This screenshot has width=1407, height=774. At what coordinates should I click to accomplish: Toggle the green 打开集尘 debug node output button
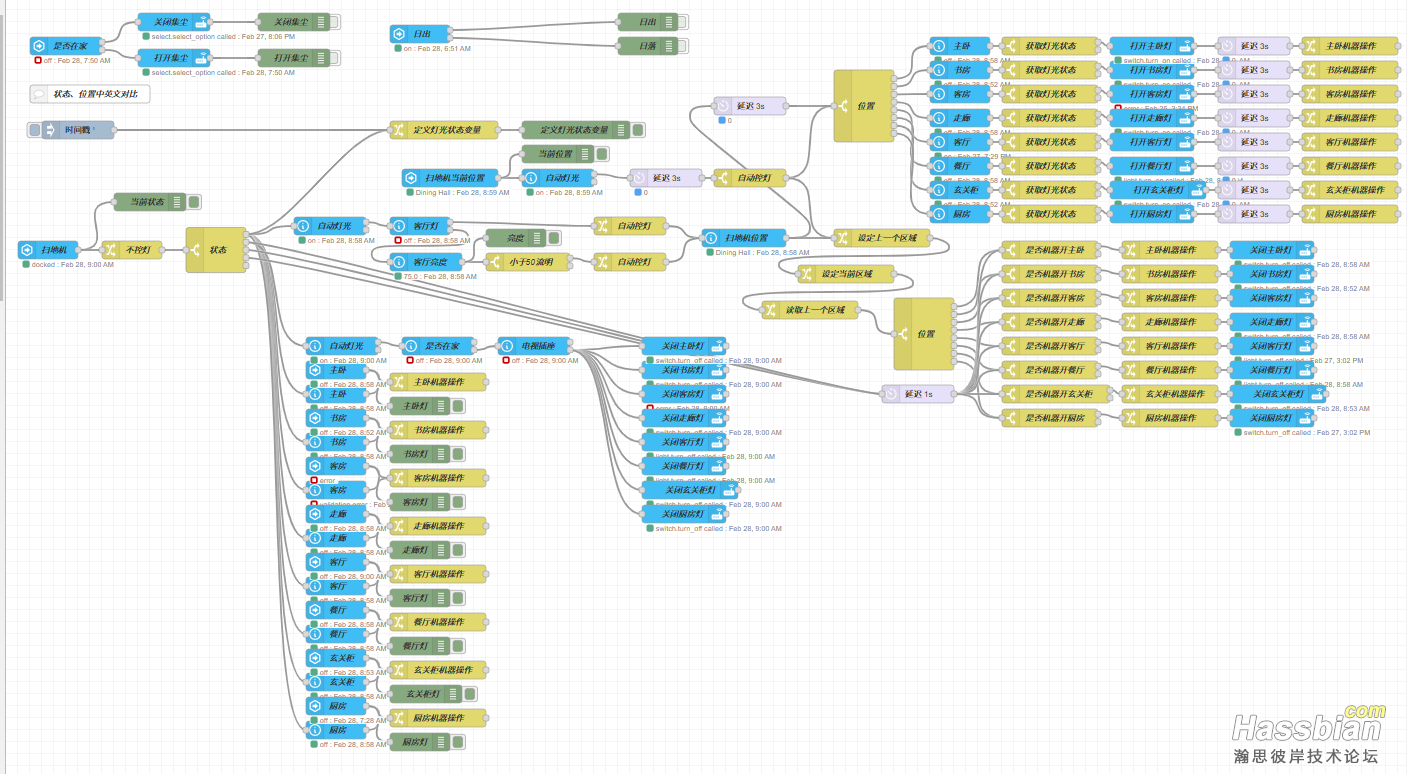(x=334, y=58)
